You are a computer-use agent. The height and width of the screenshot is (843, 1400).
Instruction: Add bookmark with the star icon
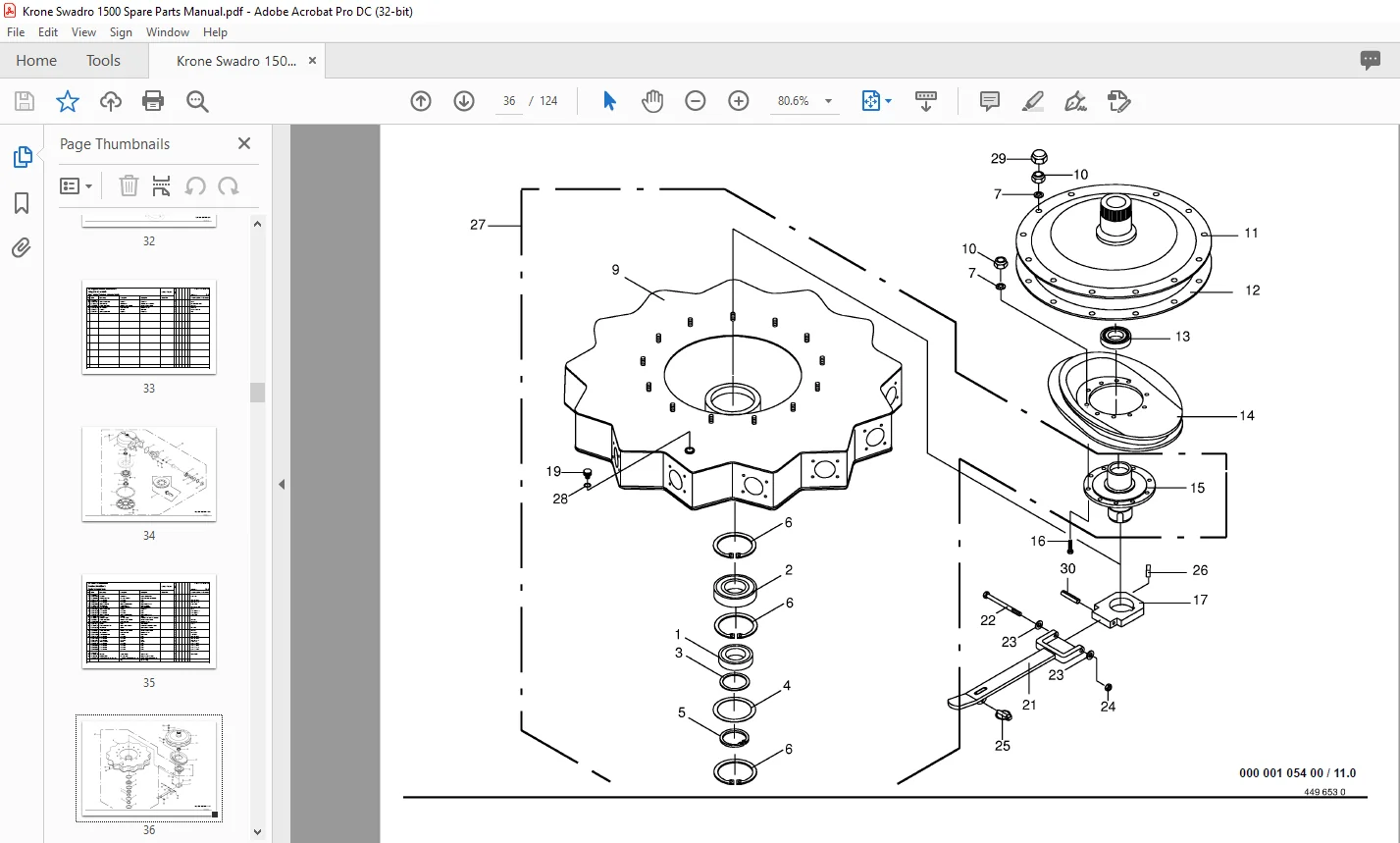pos(67,101)
